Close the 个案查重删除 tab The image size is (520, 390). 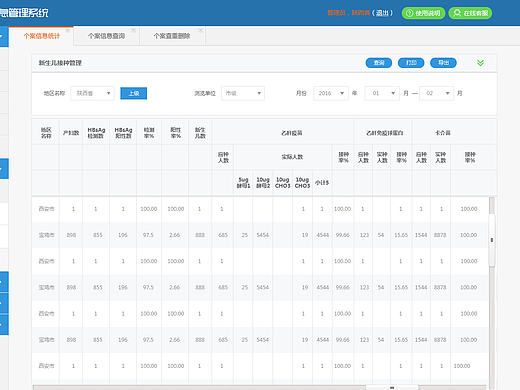point(201,30)
